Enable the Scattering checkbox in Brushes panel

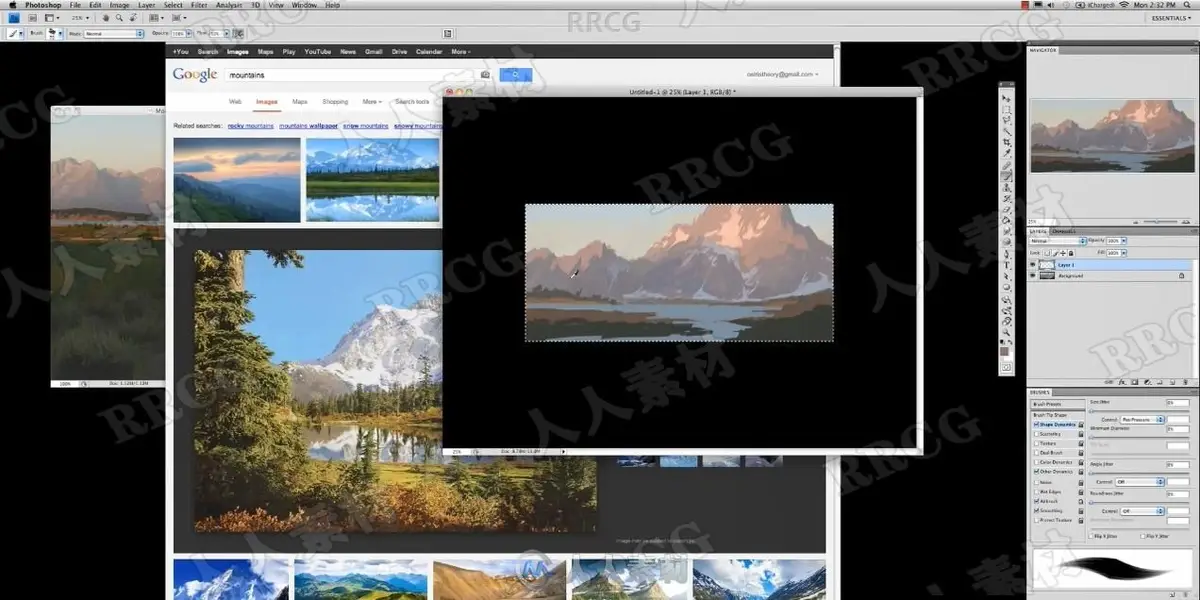[1036, 434]
